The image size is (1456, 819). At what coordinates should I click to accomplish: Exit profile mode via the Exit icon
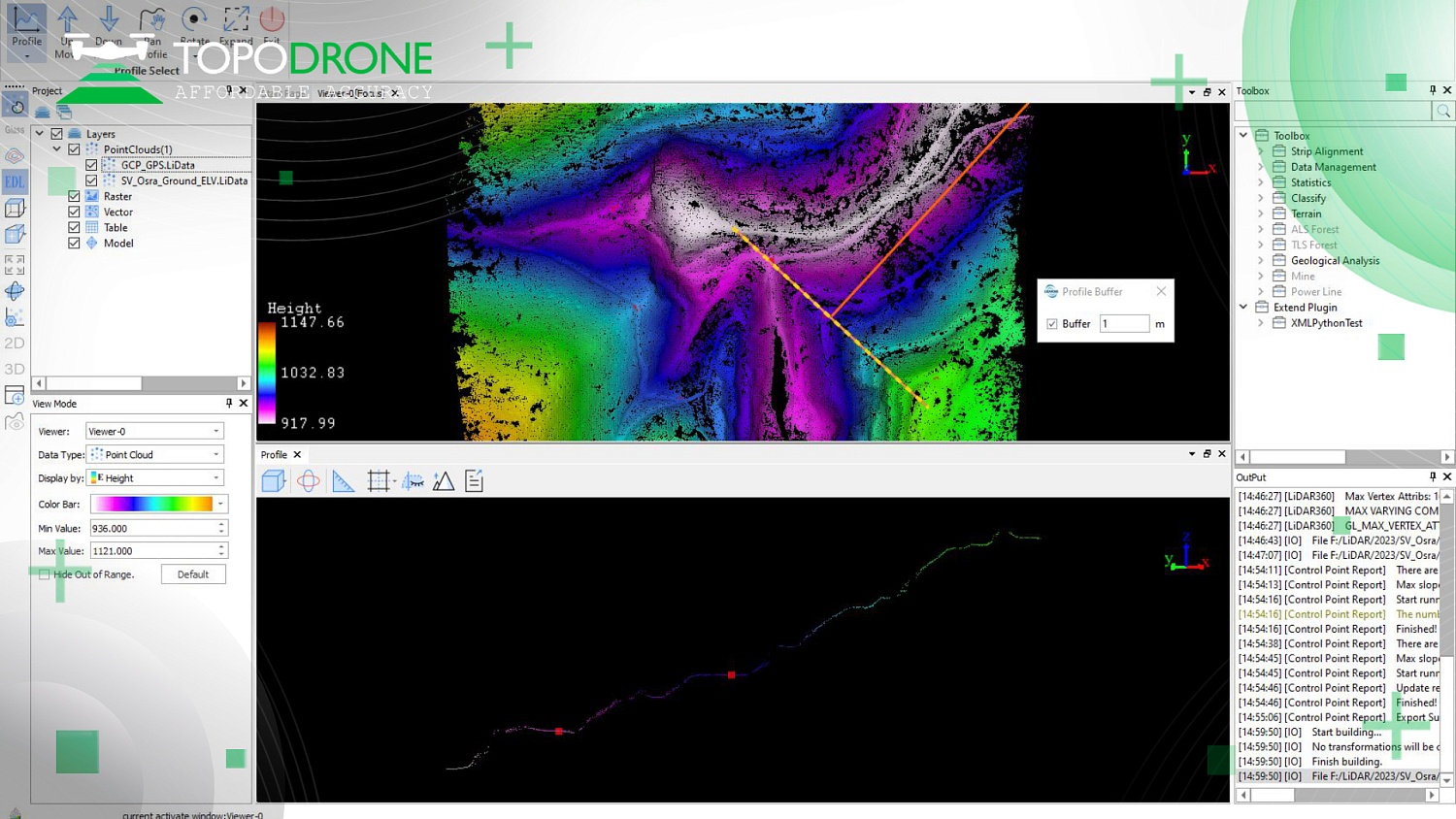click(x=272, y=19)
